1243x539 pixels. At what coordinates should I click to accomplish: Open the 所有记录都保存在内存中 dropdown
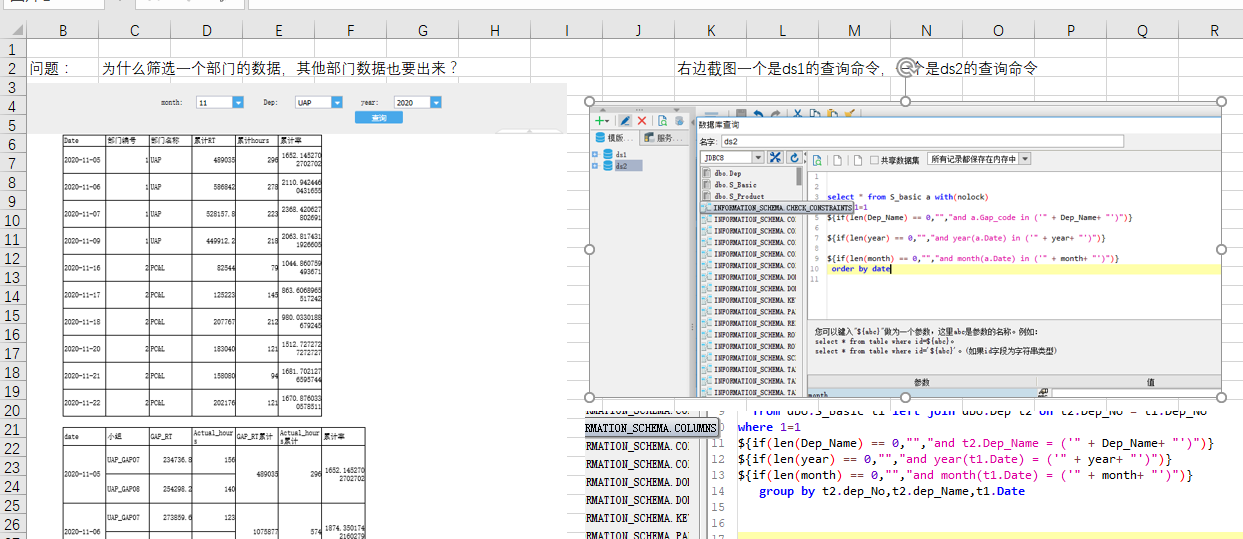click(x=1025, y=159)
